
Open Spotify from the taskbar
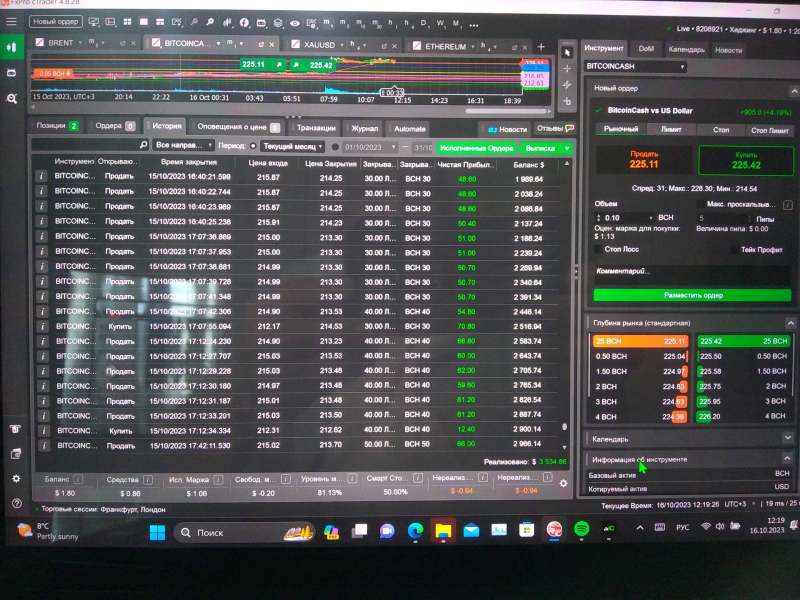[x=582, y=529]
